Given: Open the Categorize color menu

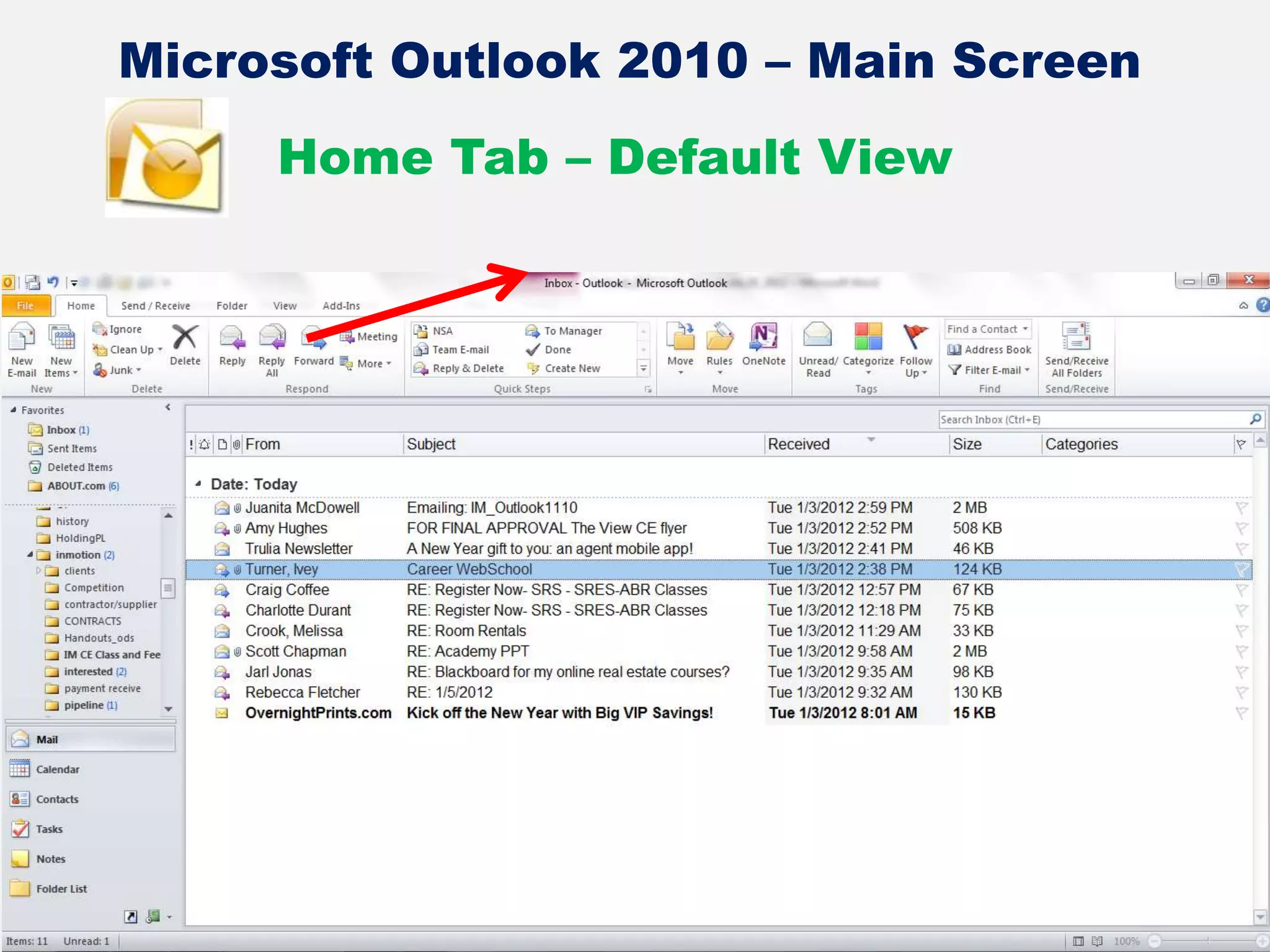Looking at the screenshot, I should (868, 349).
